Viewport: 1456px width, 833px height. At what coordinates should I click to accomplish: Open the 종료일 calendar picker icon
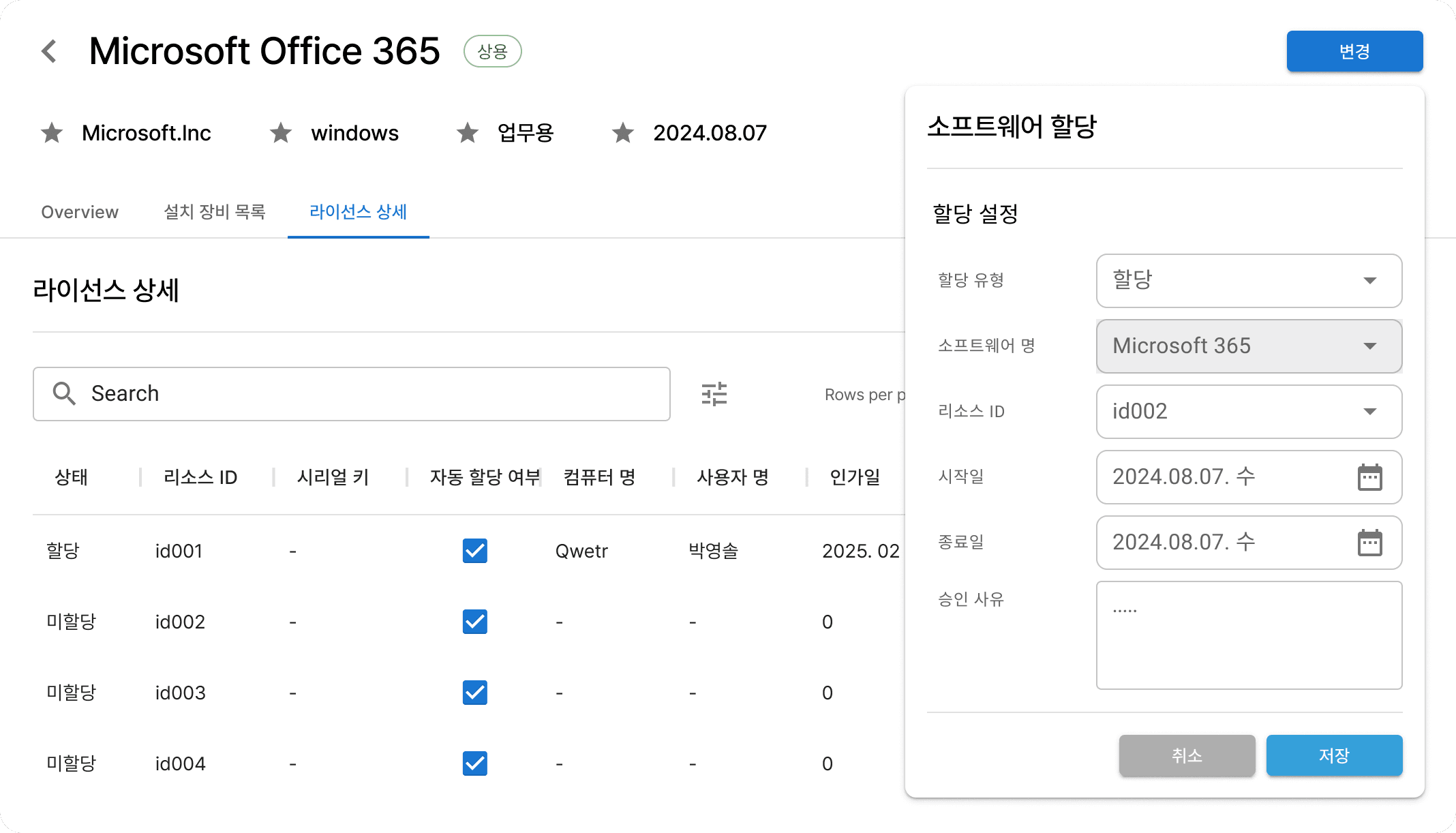[x=1369, y=543]
